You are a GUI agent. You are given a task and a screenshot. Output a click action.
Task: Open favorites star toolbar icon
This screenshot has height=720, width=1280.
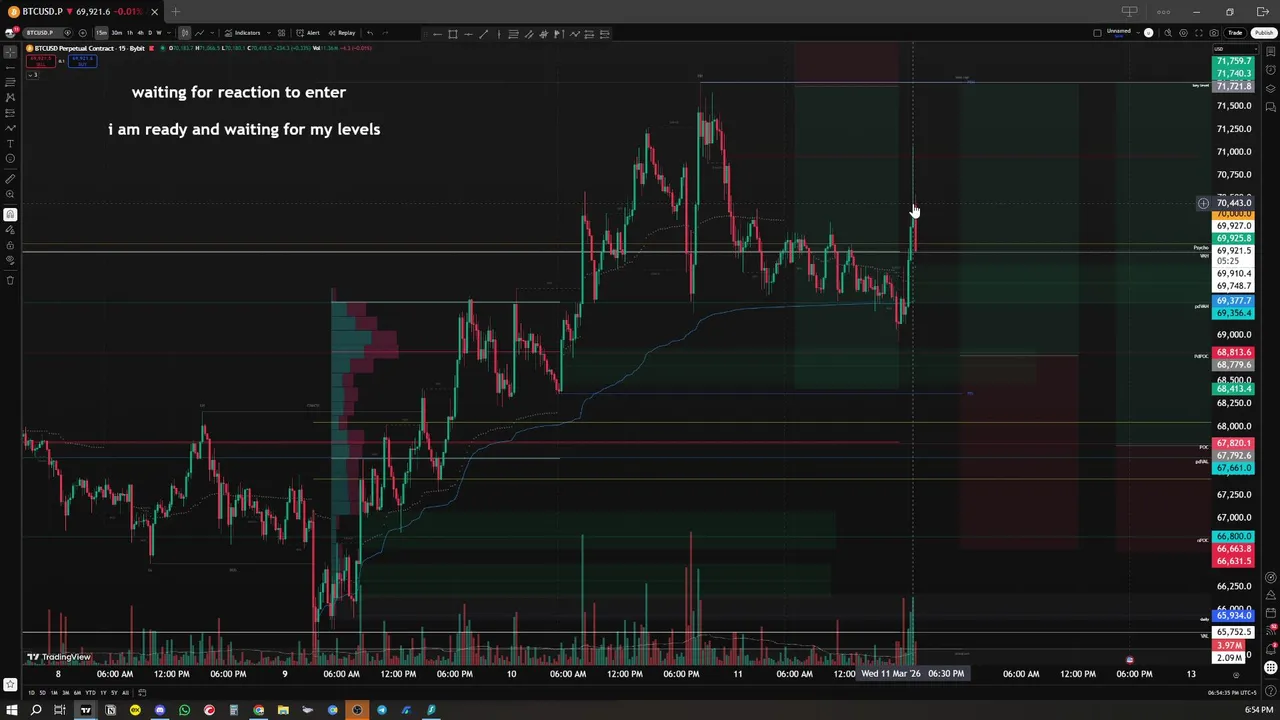[10, 686]
